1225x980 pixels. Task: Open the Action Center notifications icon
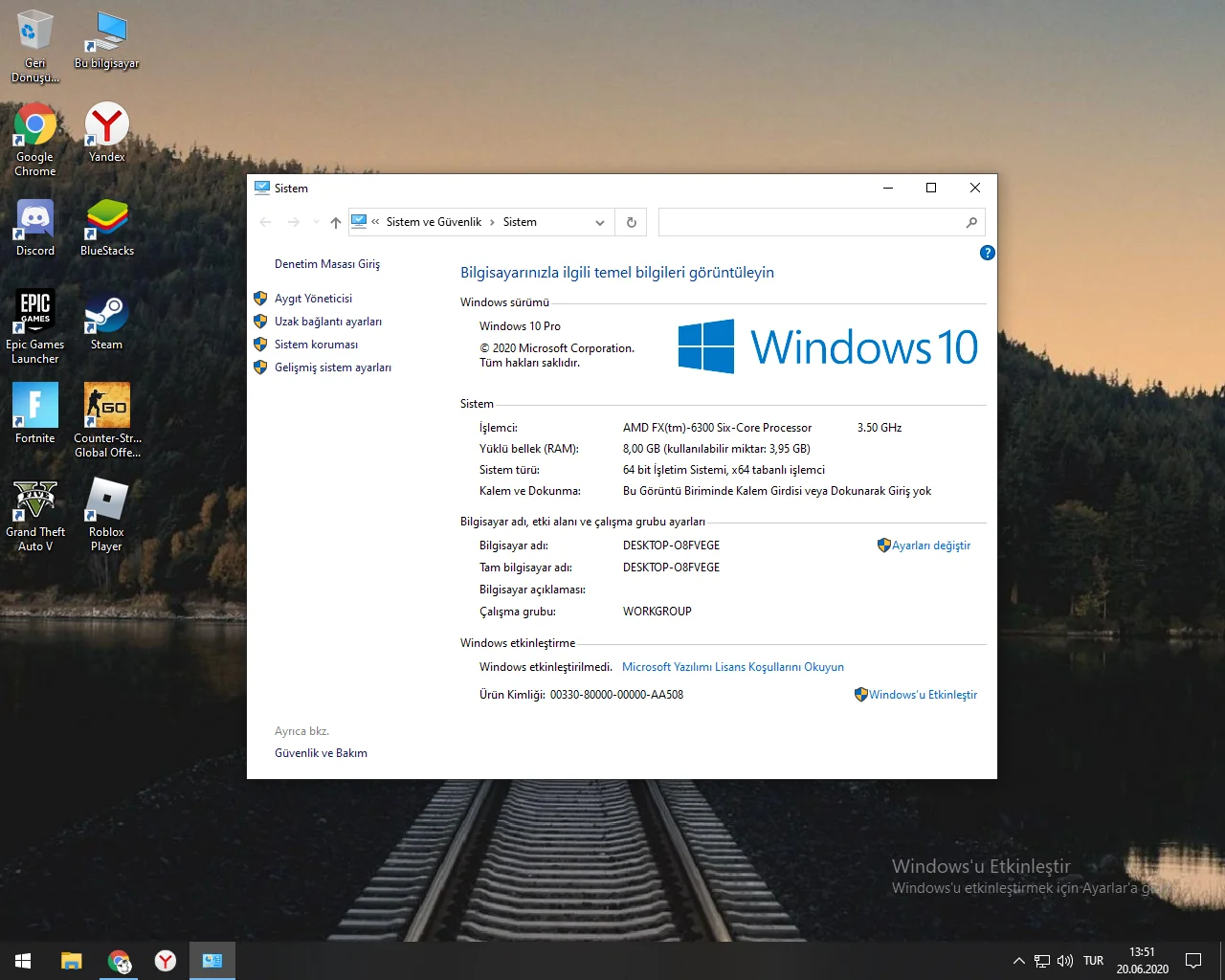(1193, 961)
